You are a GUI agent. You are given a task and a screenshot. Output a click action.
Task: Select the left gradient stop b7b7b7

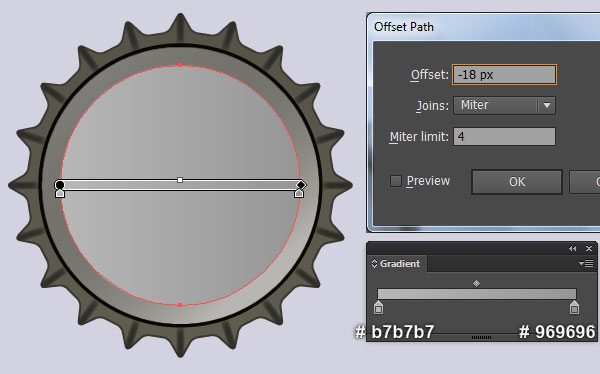point(378,307)
